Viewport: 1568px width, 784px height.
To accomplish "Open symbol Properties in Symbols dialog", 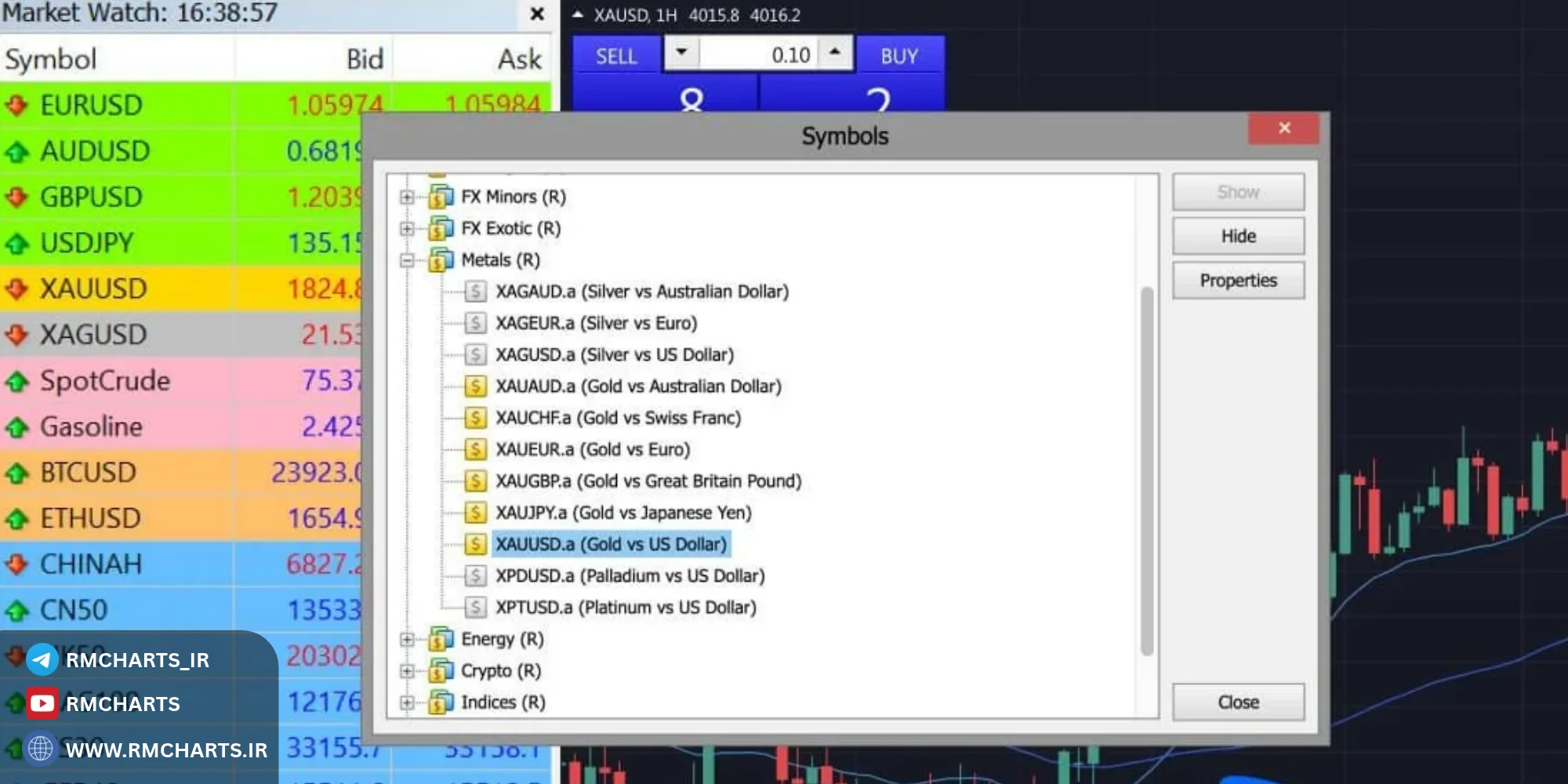I will (x=1238, y=281).
